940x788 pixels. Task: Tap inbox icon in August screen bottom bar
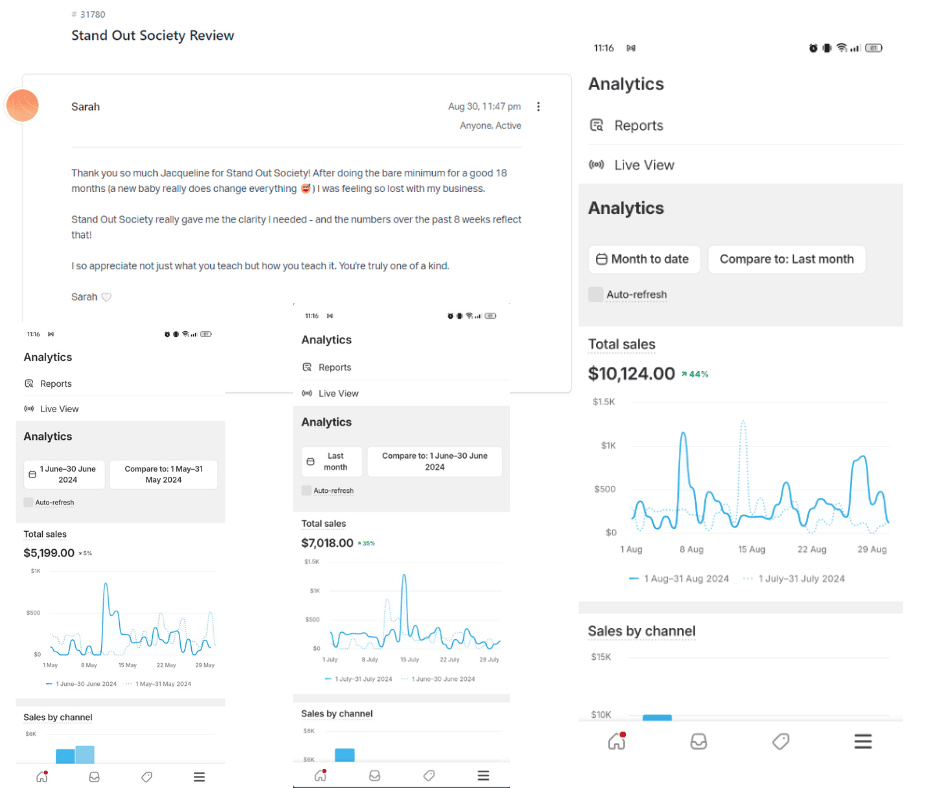[698, 742]
